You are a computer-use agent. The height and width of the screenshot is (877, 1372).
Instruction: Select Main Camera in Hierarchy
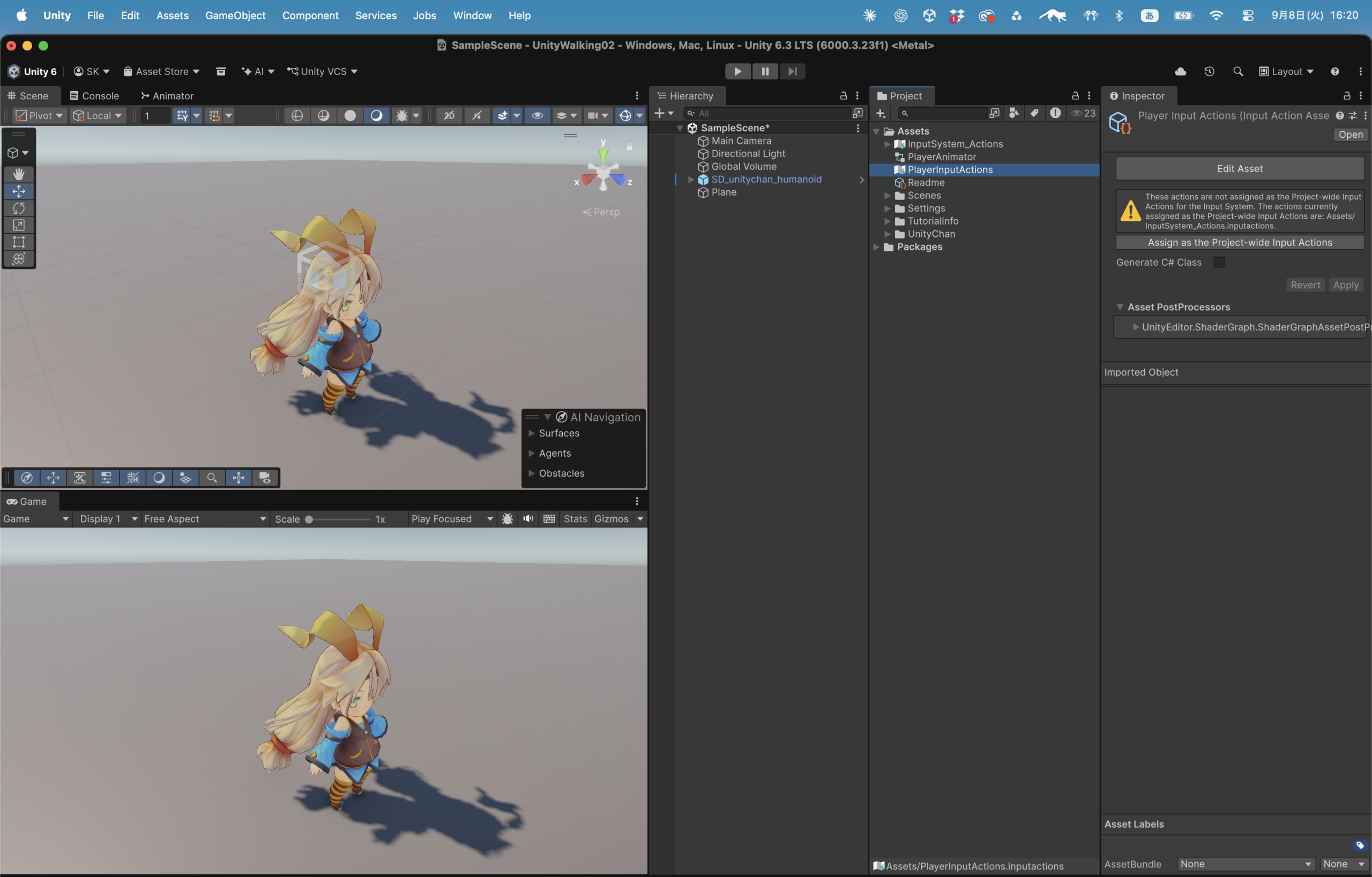tap(741, 141)
